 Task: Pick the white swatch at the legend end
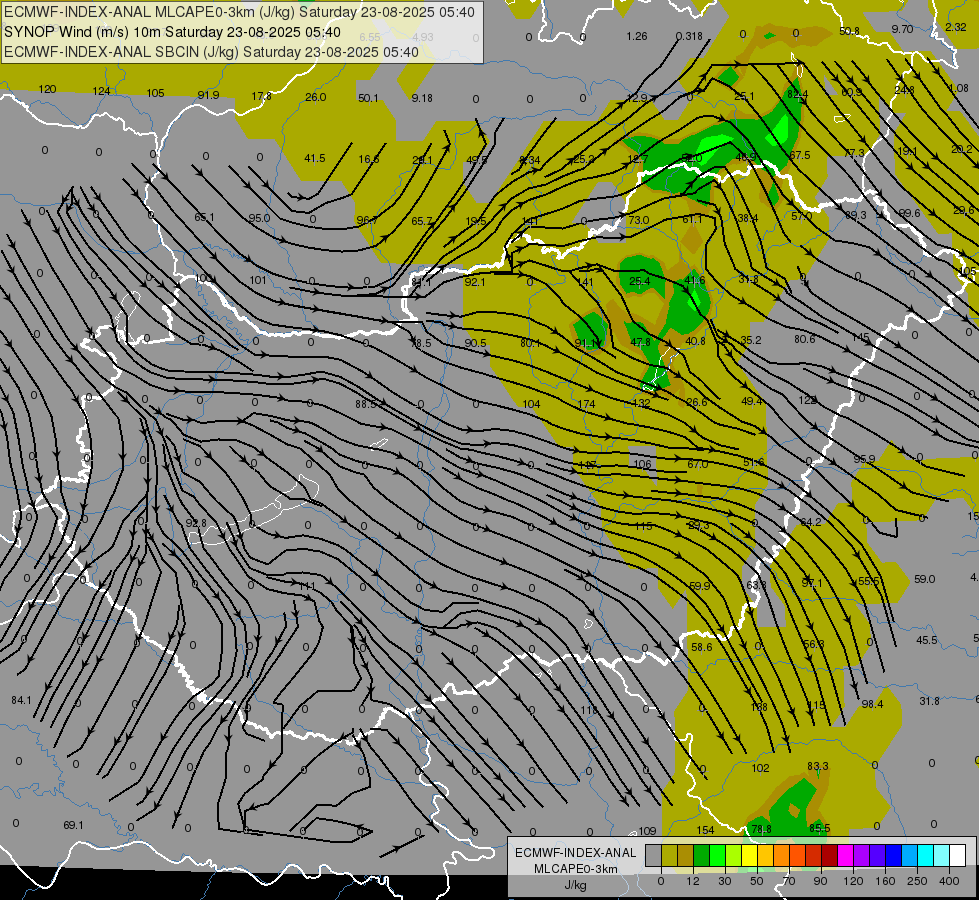(957, 856)
